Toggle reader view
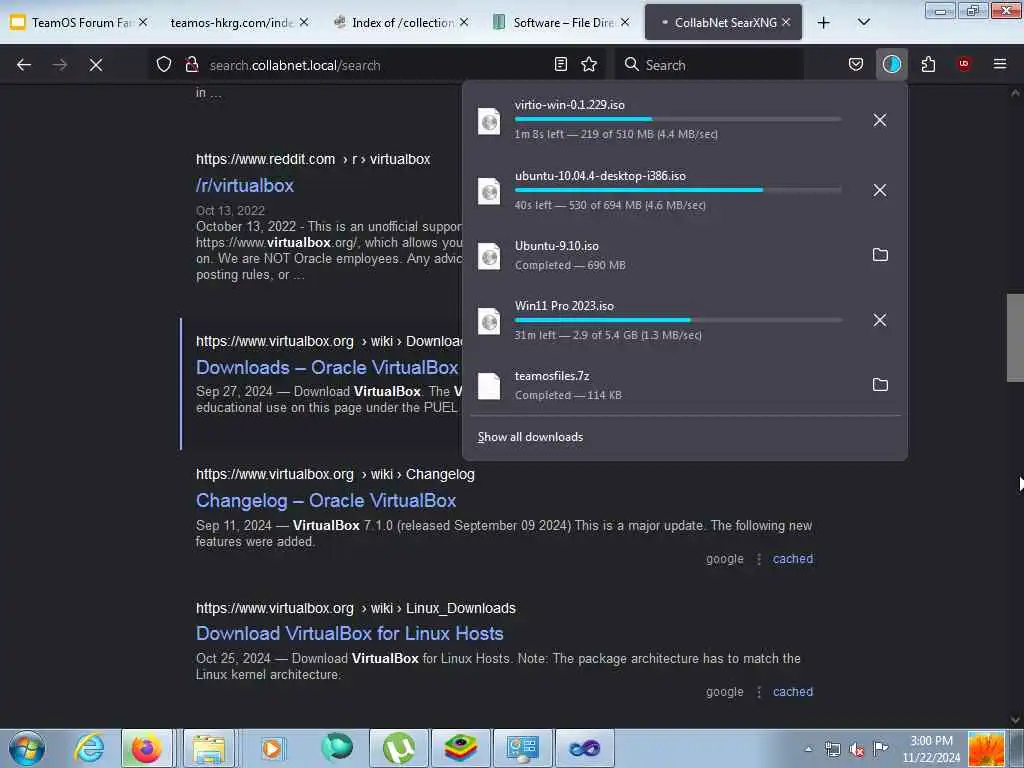Image resolution: width=1024 pixels, height=768 pixels. pyautogui.click(x=560, y=65)
